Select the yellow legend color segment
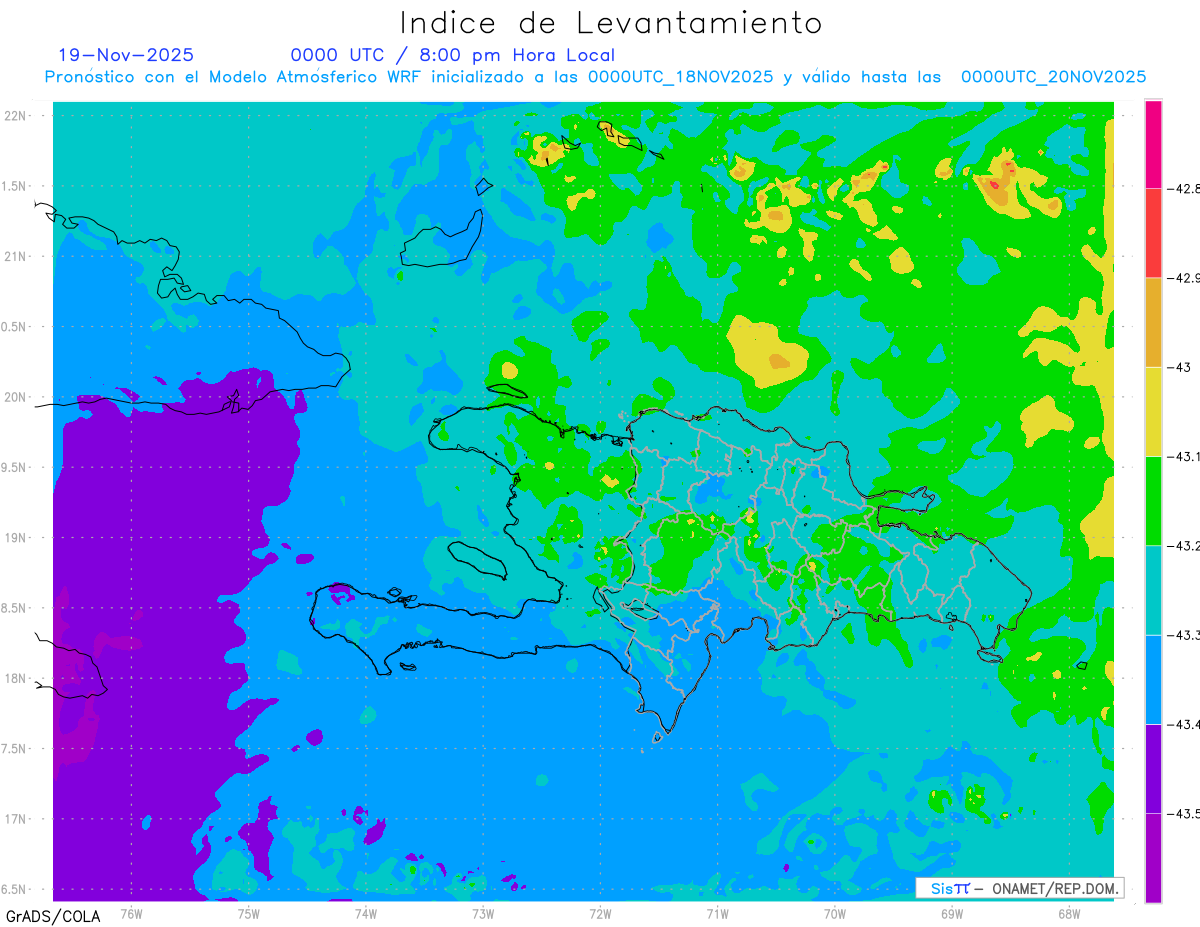The height and width of the screenshot is (927, 1200). [x=1153, y=411]
